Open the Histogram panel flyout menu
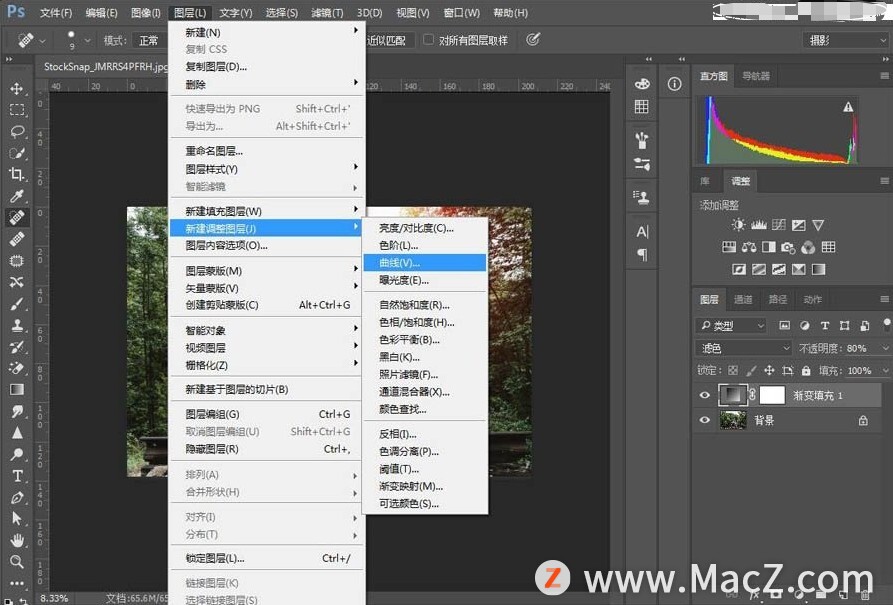Image resolution: width=893 pixels, height=605 pixels. (x=884, y=76)
